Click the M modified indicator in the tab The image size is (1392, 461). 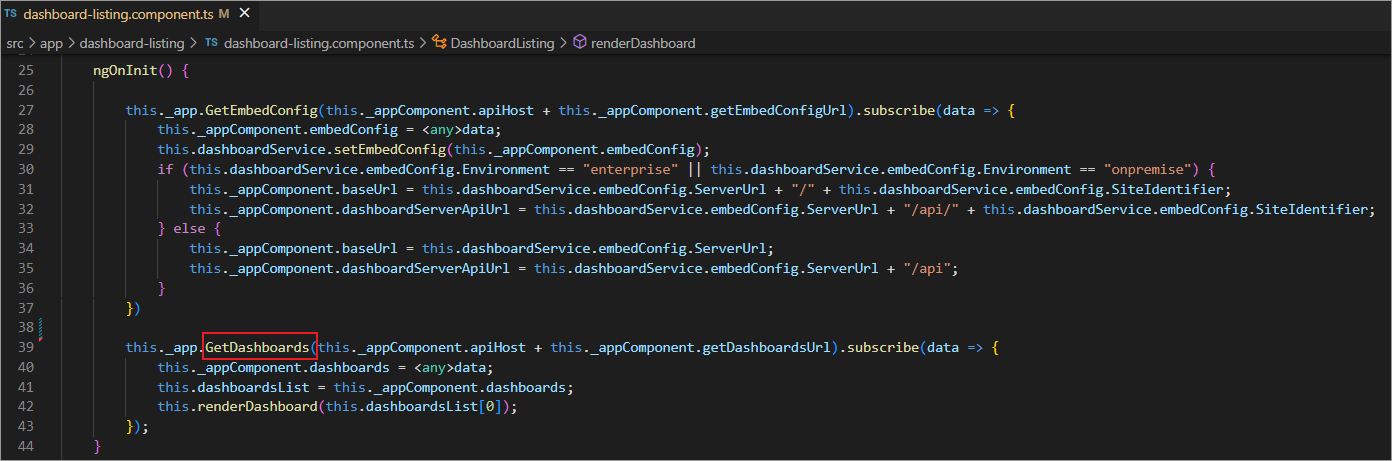pyautogui.click(x=223, y=15)
